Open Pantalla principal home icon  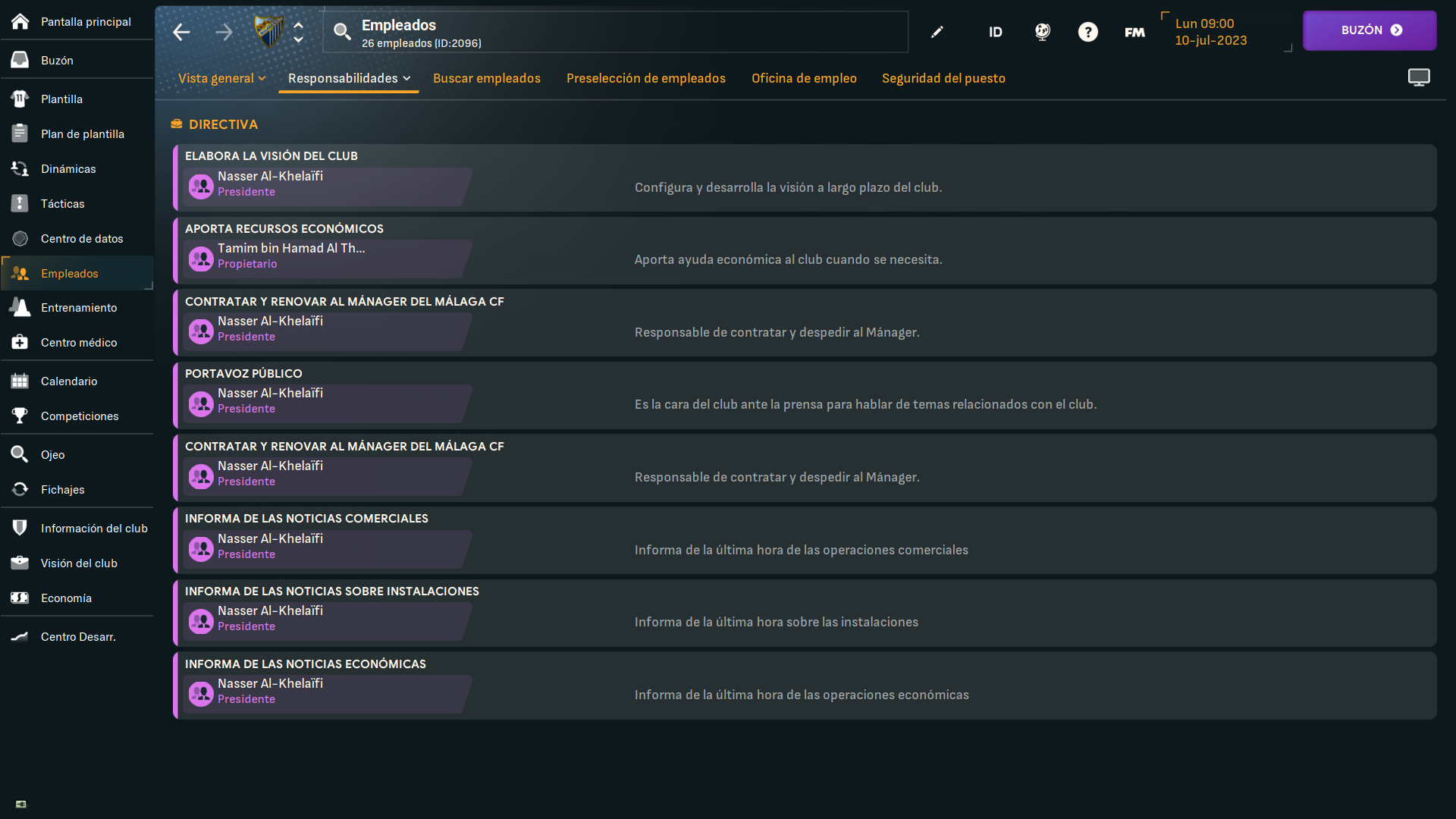20,21
